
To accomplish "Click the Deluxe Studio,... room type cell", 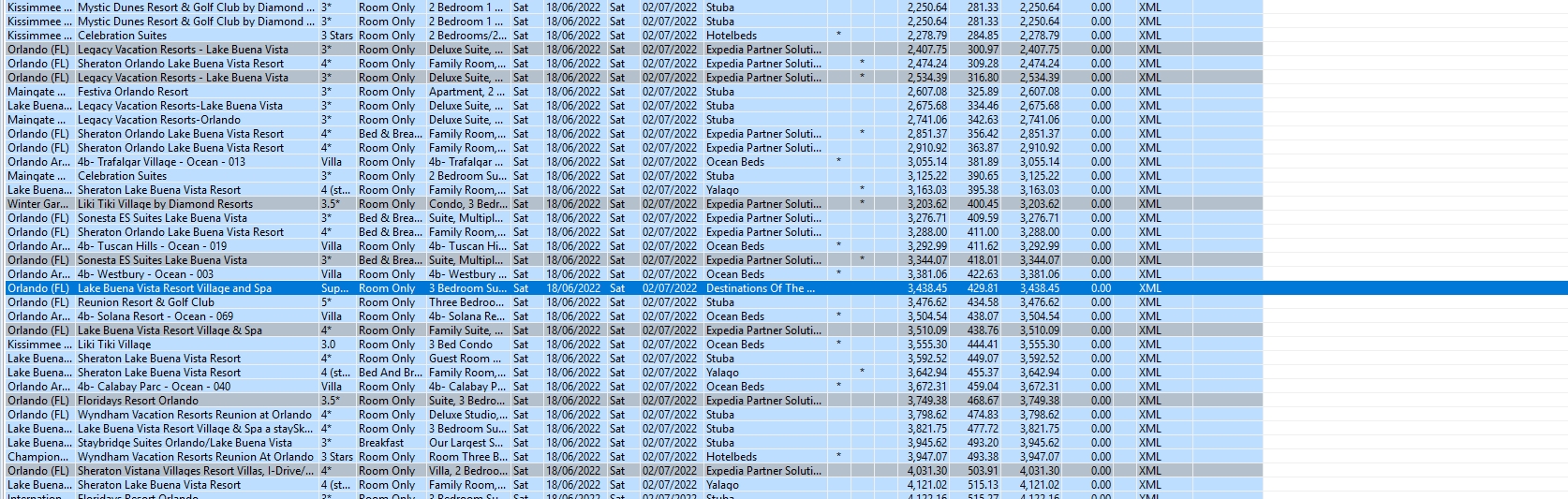I will click(467, 415).
